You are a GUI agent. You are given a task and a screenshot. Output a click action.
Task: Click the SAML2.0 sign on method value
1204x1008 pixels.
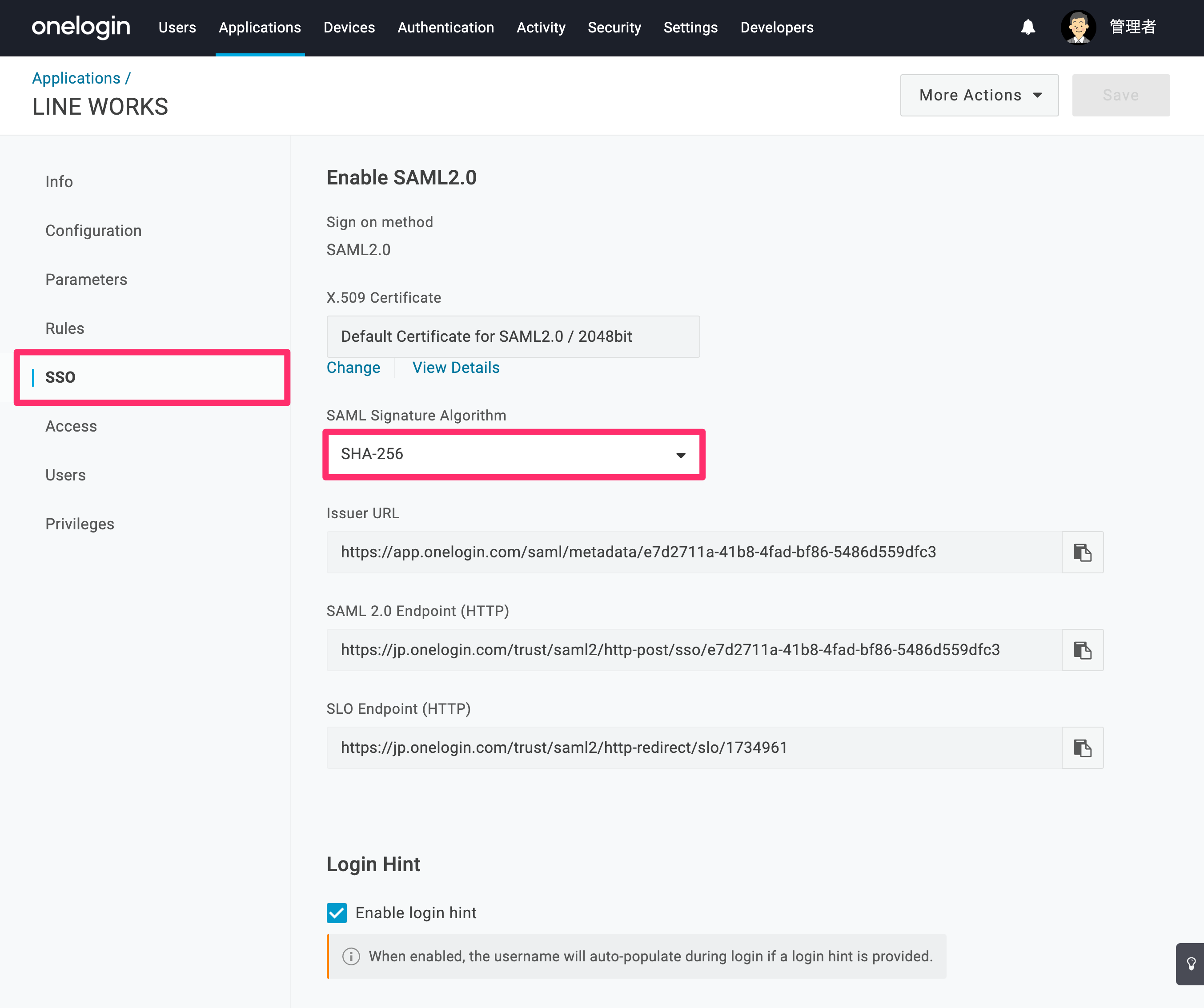click(x=358, y=250)
